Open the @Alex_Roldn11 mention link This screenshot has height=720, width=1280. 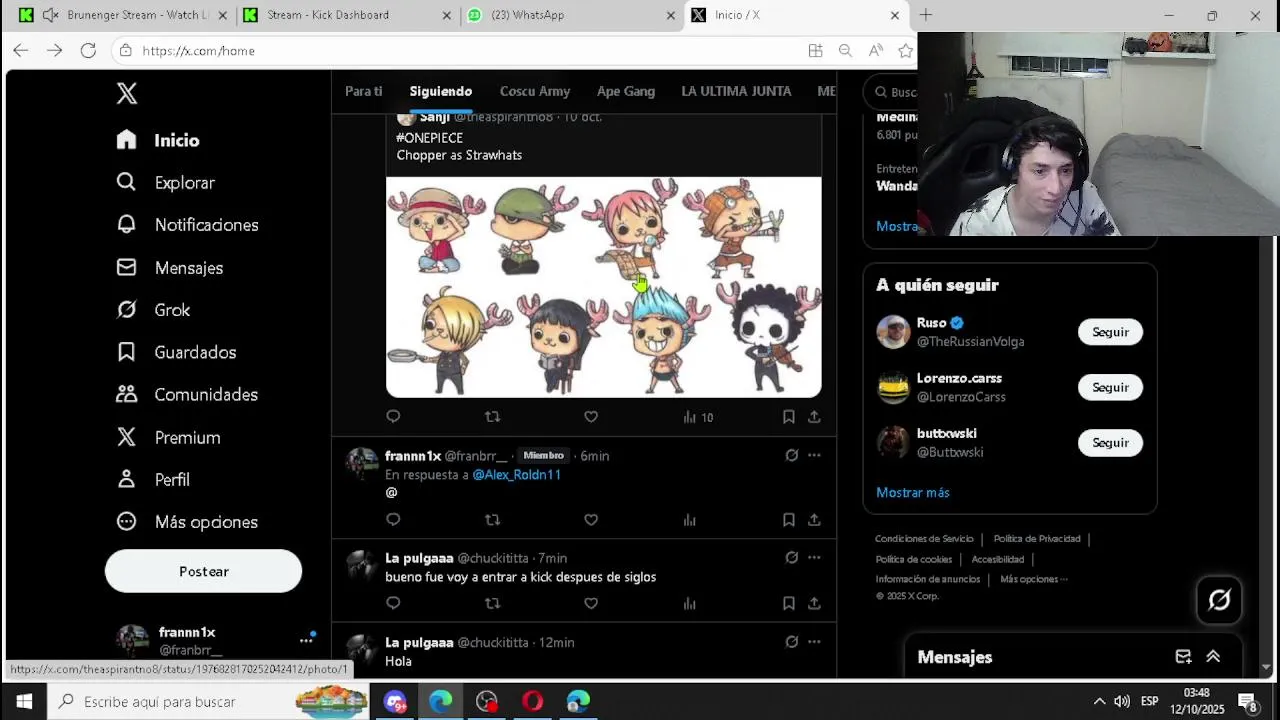click(516, 474)
